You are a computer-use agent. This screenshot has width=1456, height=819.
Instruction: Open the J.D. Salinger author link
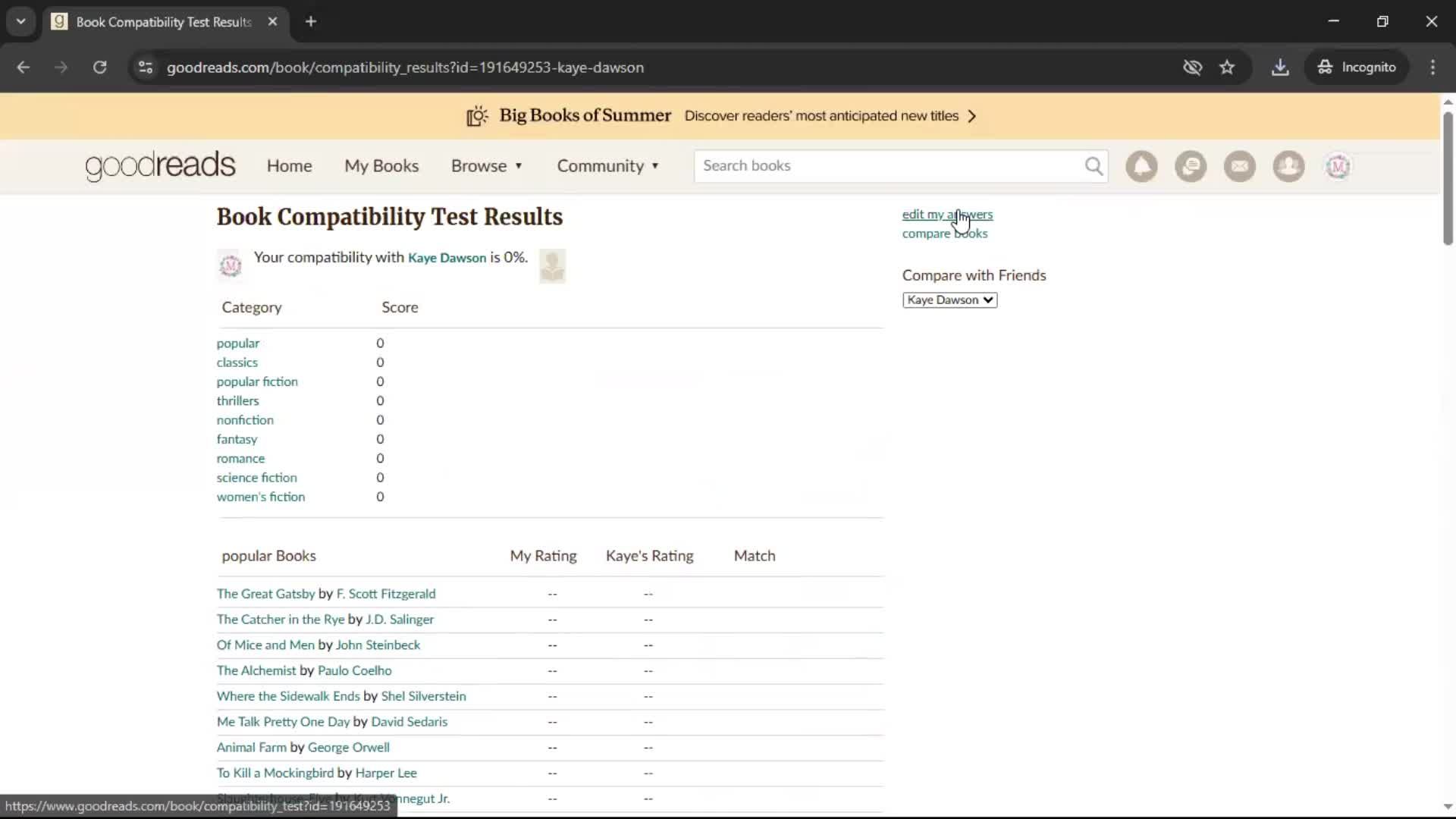click(400, 620)
